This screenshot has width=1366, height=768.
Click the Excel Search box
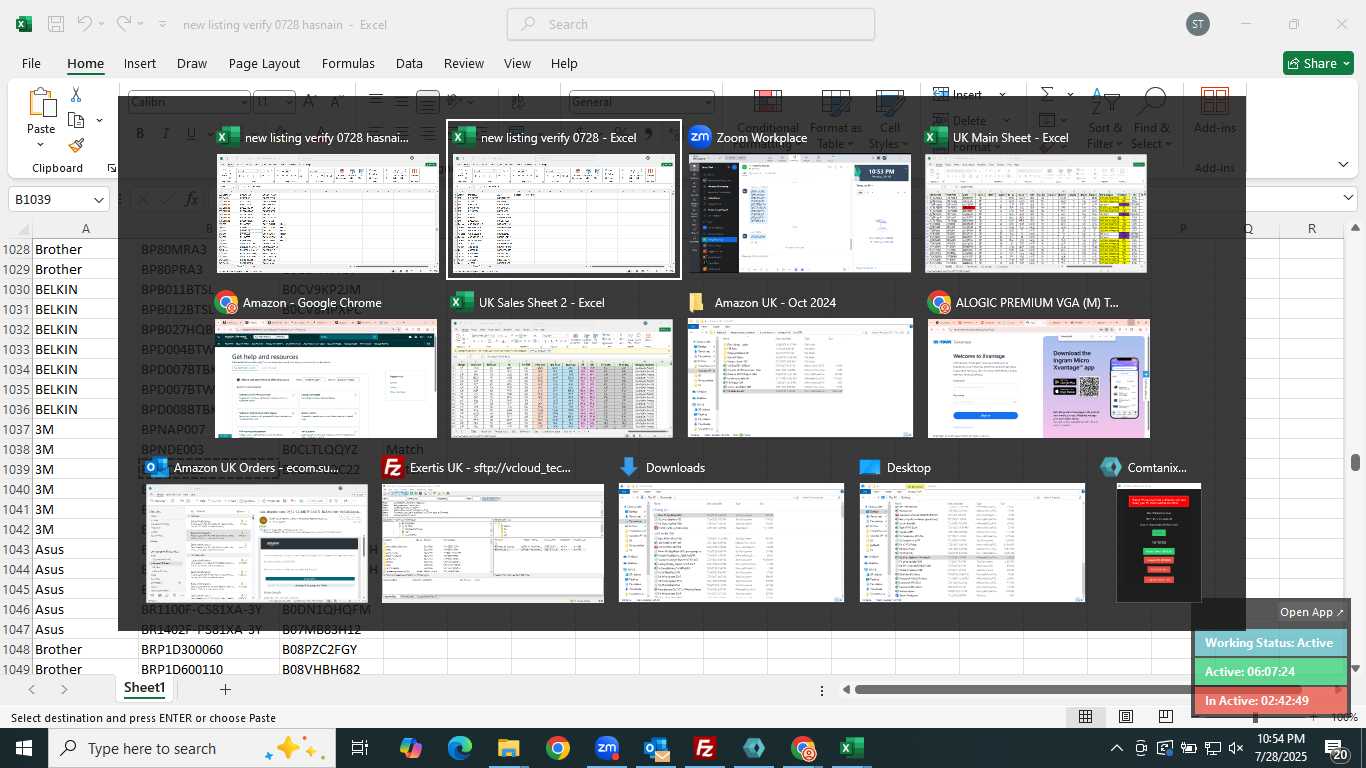point(691,24)
